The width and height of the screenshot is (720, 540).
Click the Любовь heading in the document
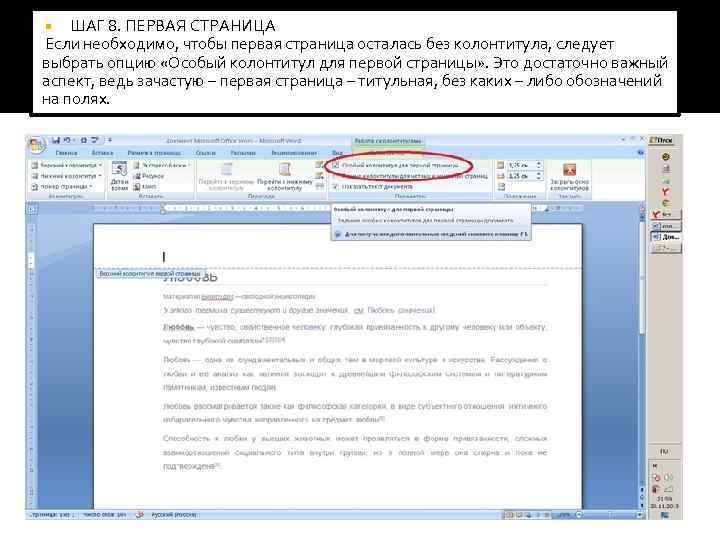pos(191,277)
